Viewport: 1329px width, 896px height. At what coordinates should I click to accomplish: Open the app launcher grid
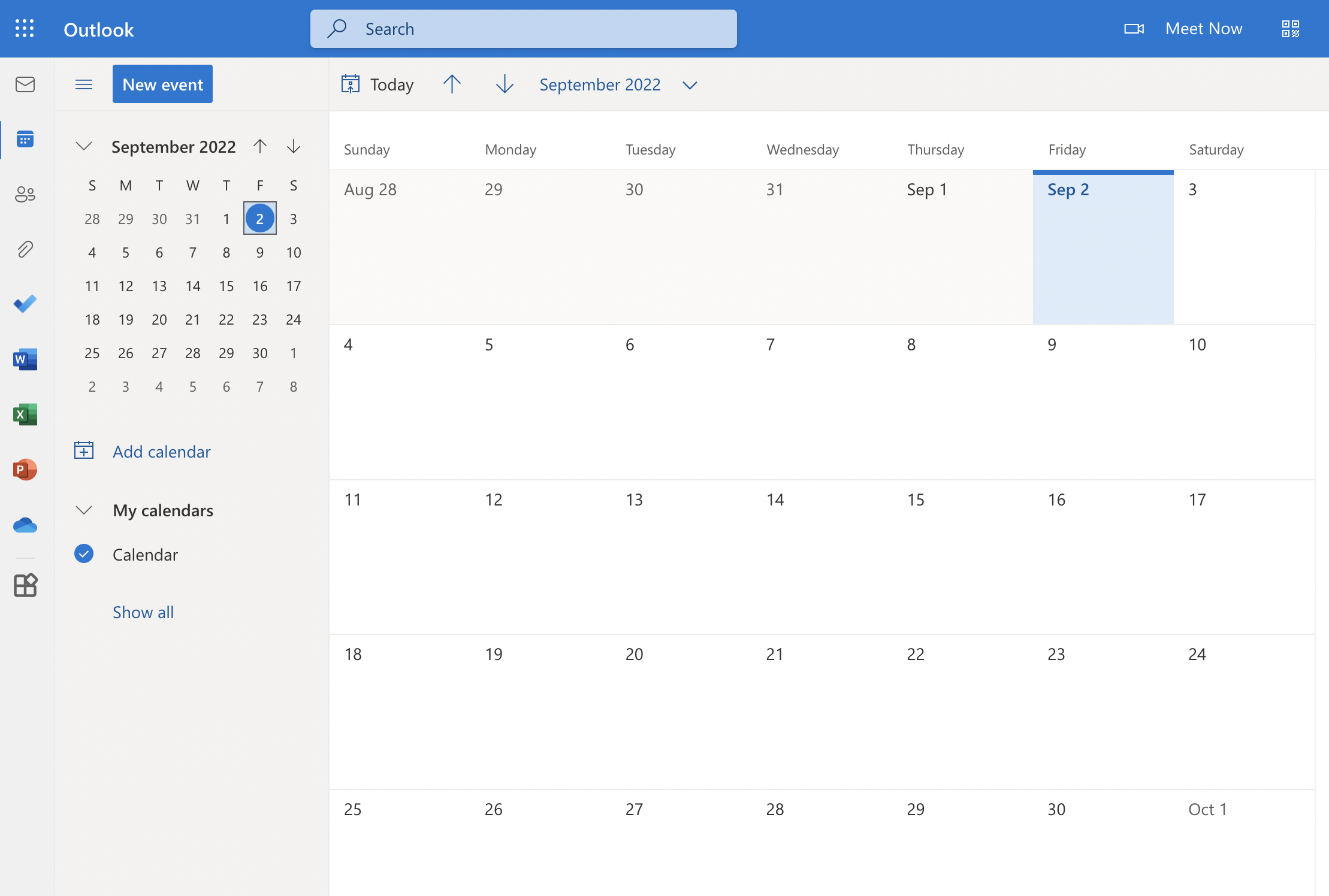click(x=25, y=28)
